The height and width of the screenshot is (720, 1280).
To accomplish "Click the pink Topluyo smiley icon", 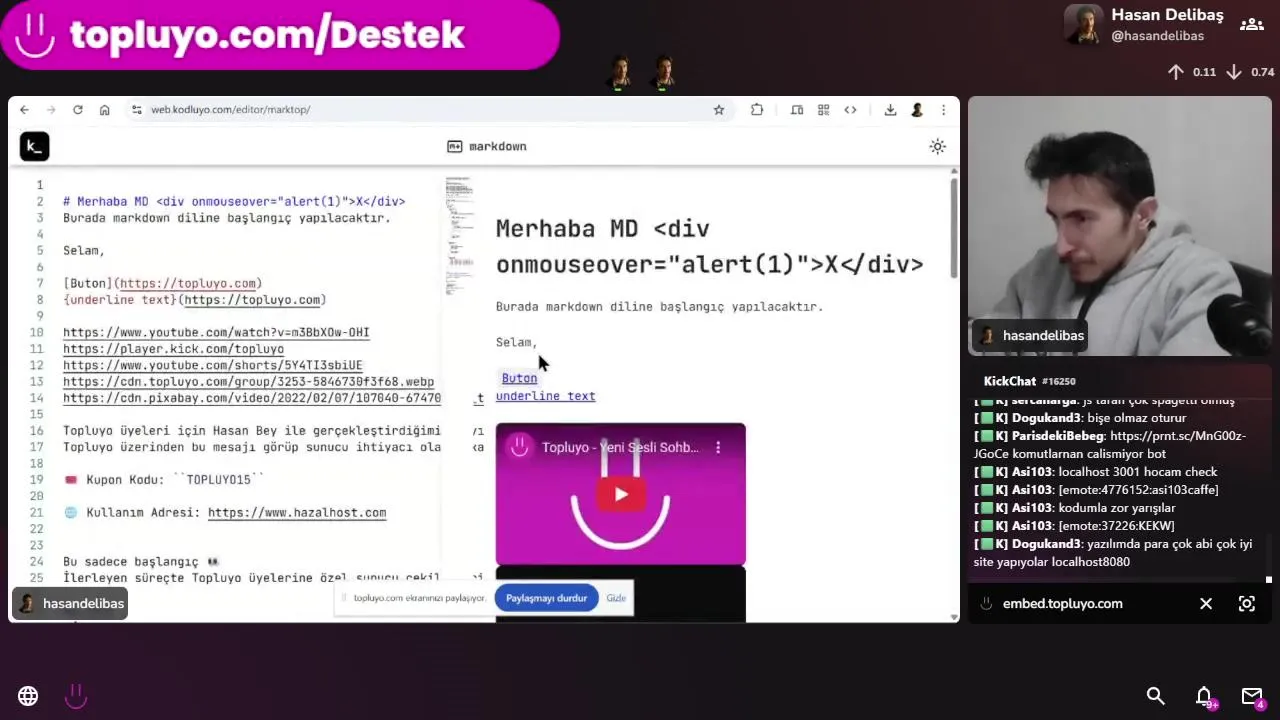I will point(76,696).
